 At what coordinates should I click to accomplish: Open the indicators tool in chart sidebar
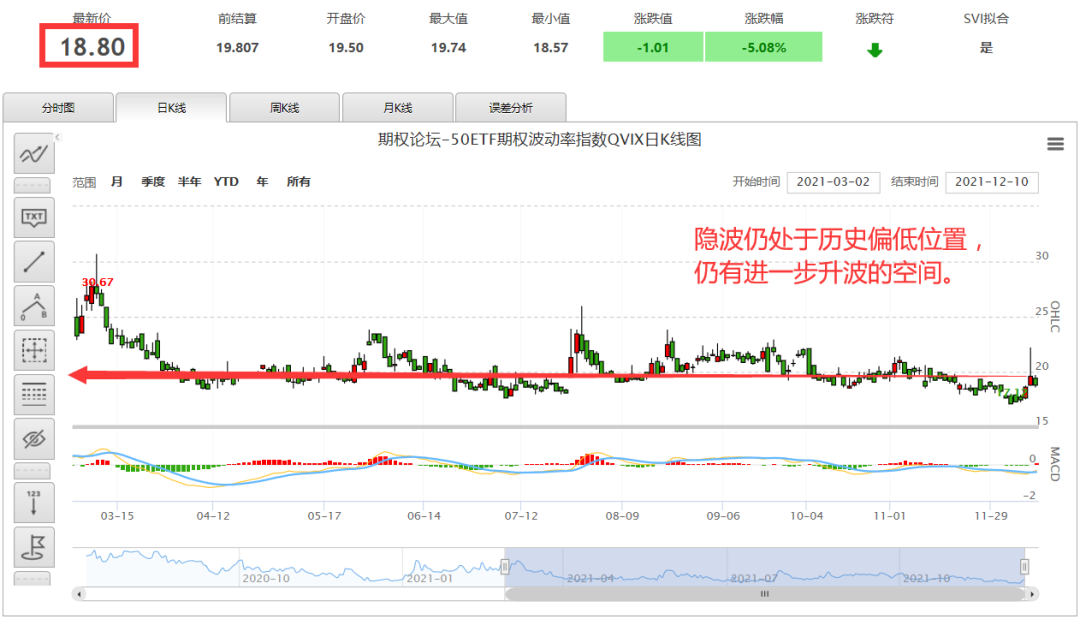[x=34, y=155]
